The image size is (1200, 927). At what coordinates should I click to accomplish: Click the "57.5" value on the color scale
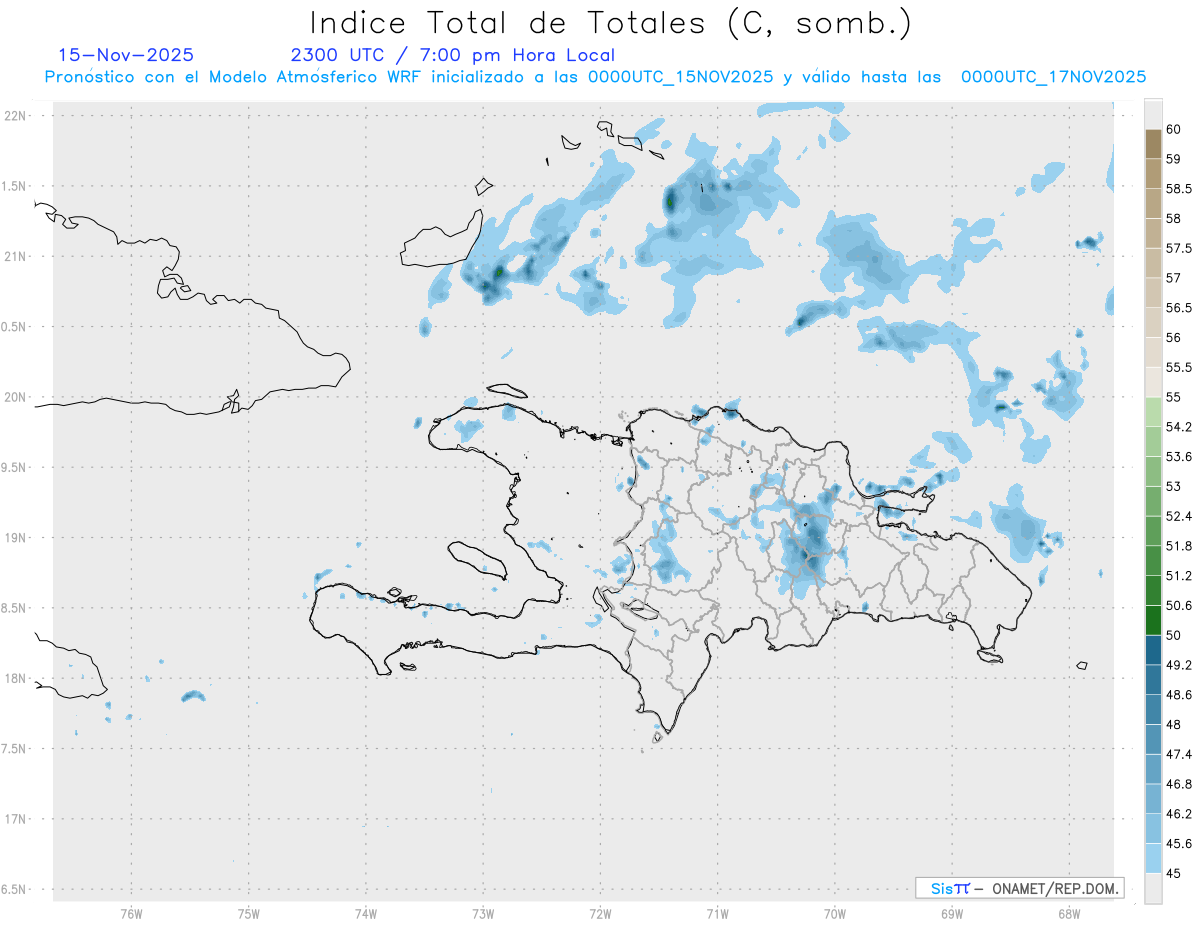coord(1178,248)
